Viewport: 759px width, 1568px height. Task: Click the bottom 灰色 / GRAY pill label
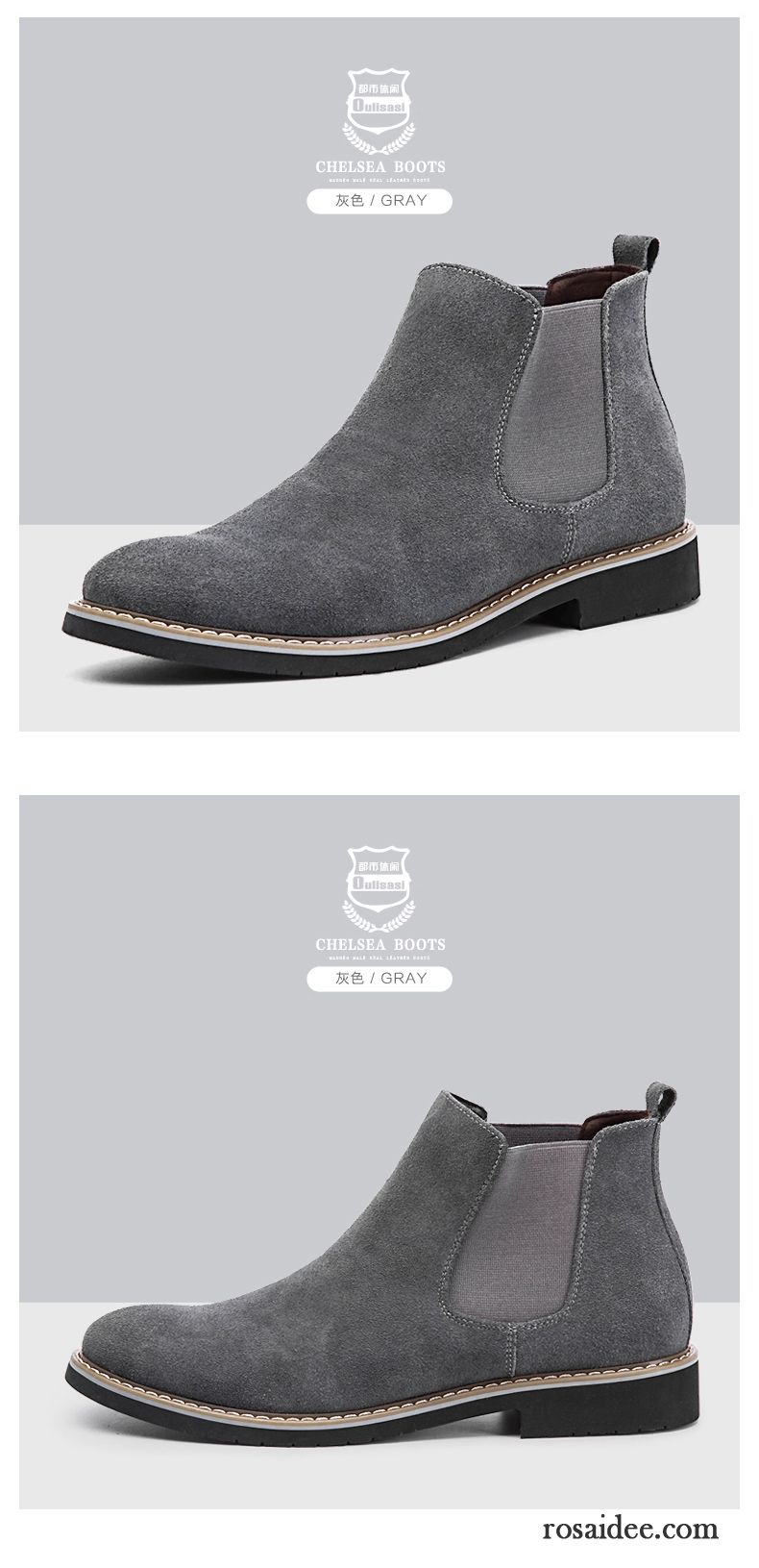[380, 979]
